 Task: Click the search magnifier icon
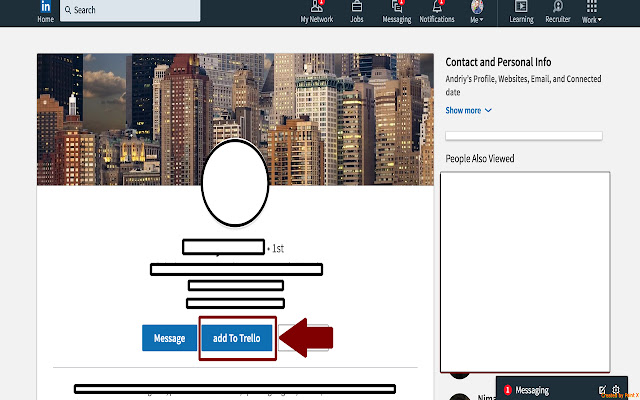point(68,10)
